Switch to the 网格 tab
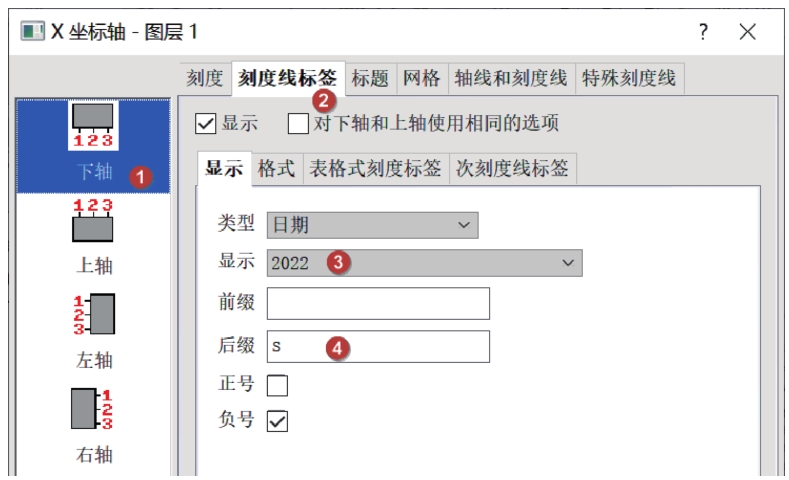The height and width of the screenshot is (480, 789). click(x=422, y=78)
